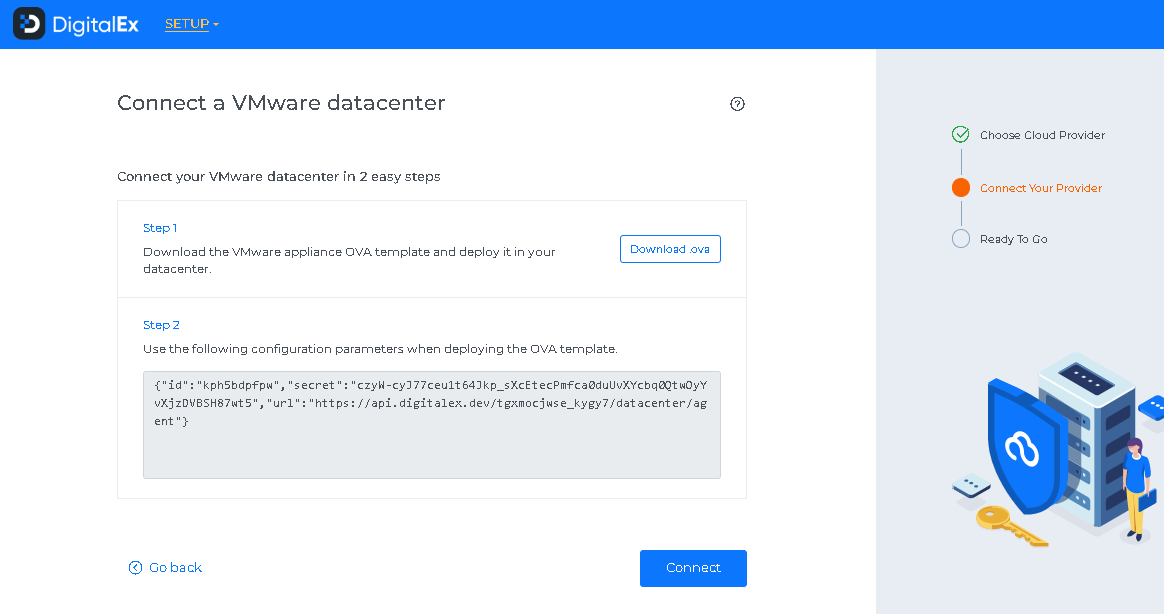Screen dimensions: 1164x614
Task: Download the .ova template
Action: (670, 249)
